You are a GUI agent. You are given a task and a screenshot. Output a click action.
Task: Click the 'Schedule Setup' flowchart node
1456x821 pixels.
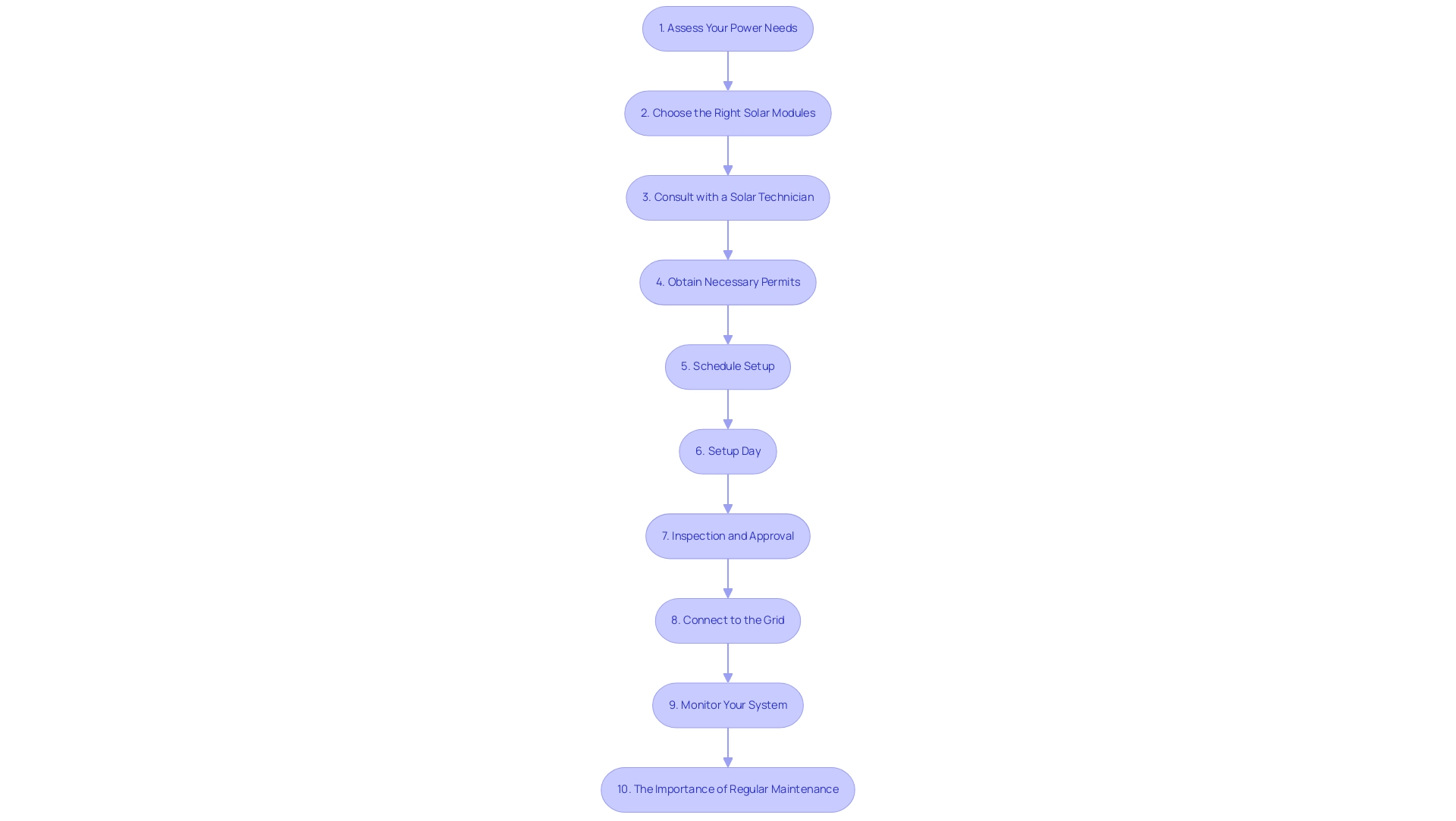click(727, 366)
